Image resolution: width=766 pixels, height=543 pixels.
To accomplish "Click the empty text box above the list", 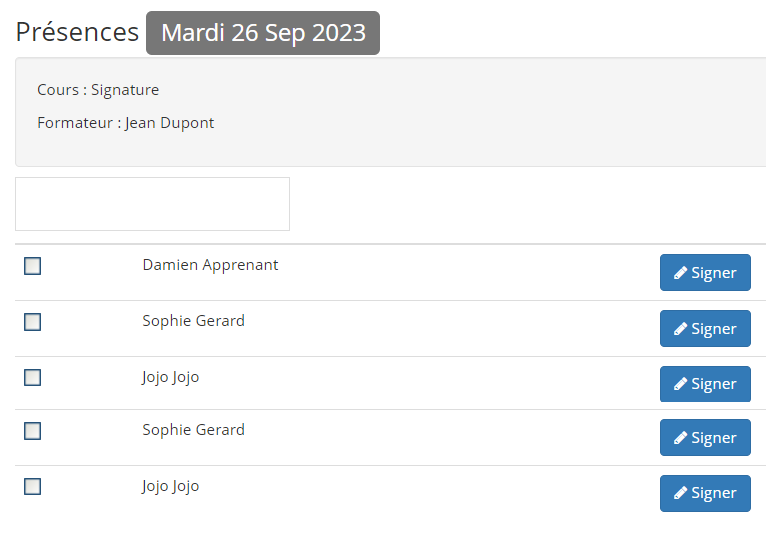I will pos(152,204).
